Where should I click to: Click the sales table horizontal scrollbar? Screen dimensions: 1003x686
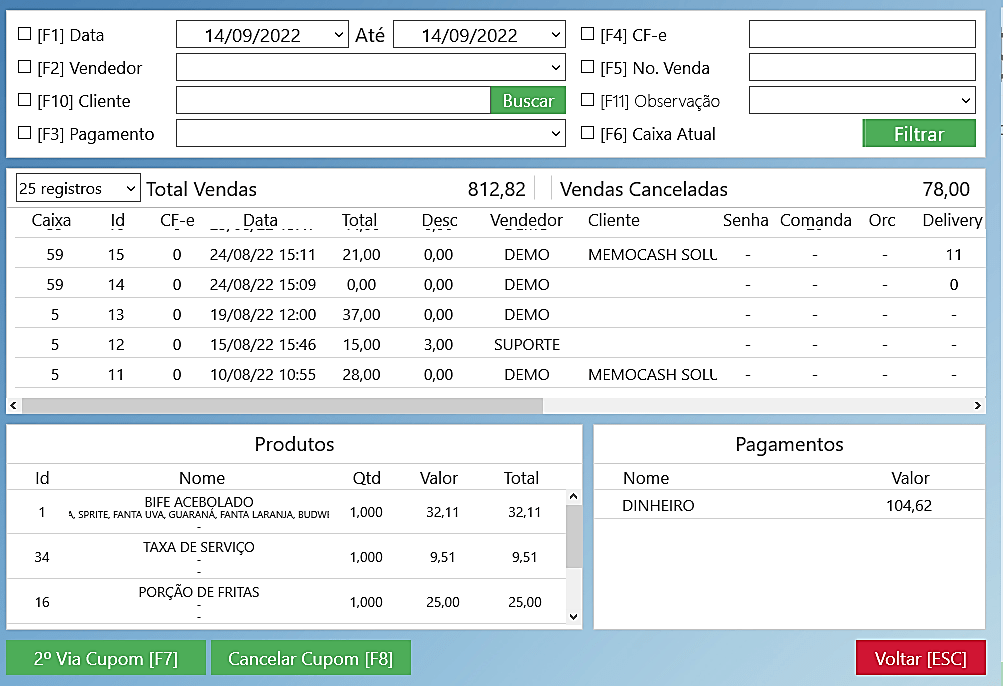coord(281,406)
